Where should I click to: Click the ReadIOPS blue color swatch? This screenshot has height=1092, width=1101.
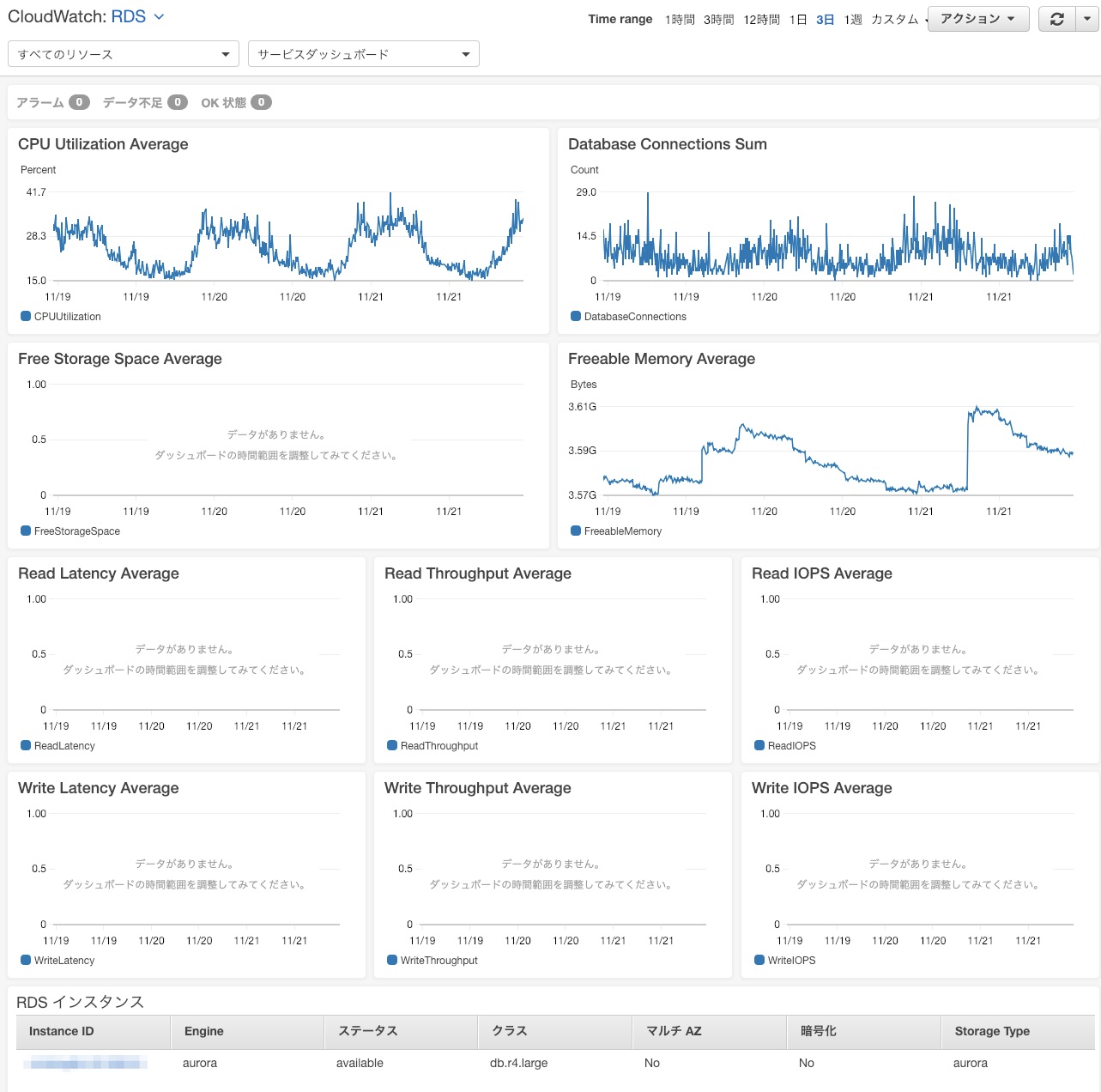pos(759,745)
